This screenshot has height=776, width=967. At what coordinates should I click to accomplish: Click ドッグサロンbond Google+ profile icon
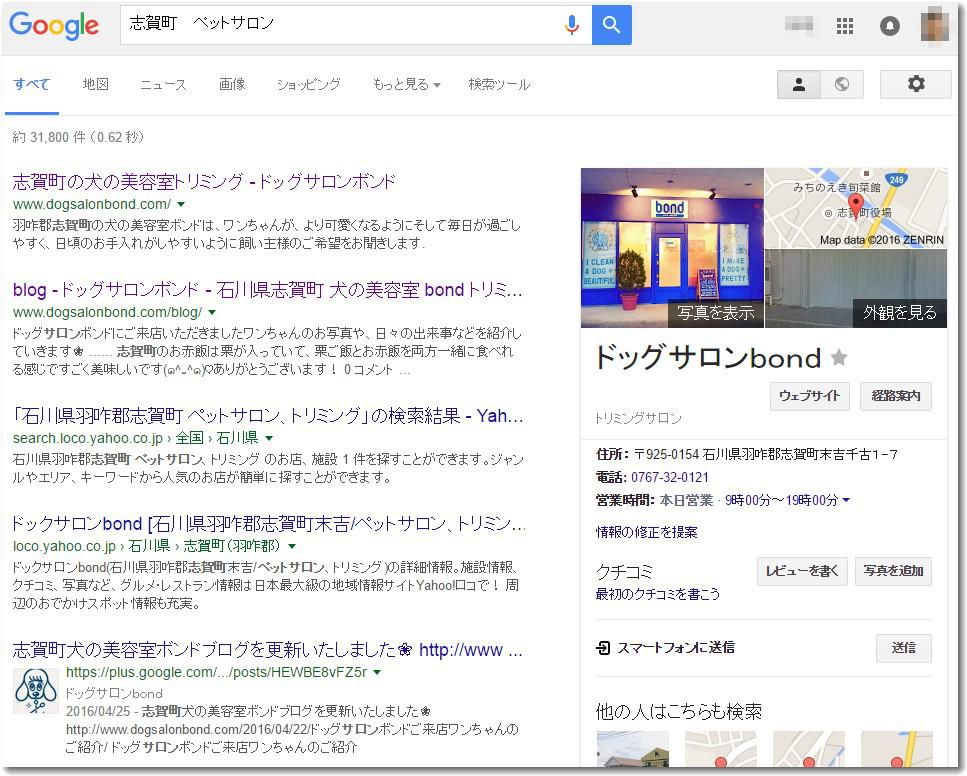click(36, 692)
